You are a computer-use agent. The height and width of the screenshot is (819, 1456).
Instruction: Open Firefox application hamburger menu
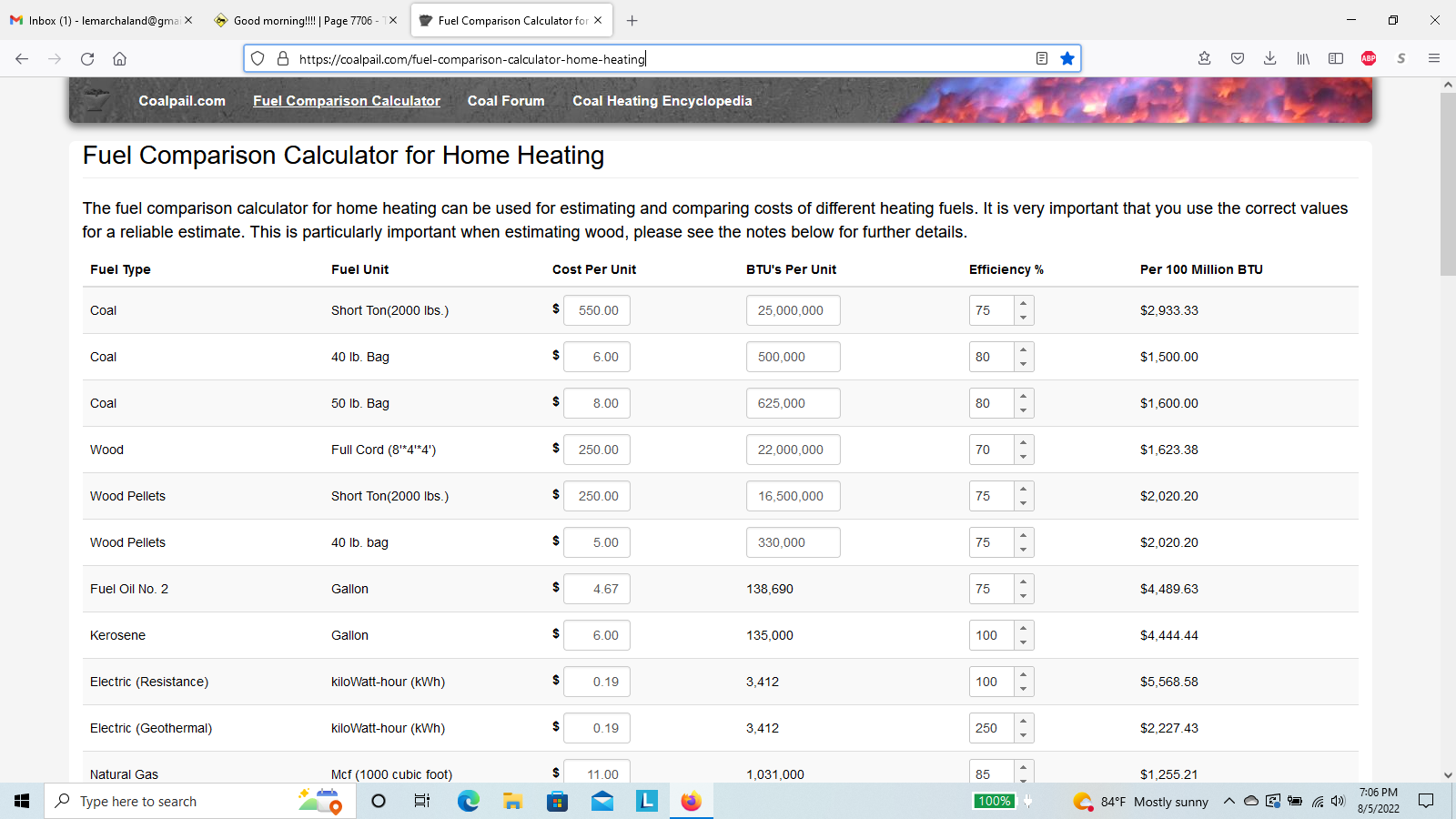pyautogui.click(x=1434, y=59)
